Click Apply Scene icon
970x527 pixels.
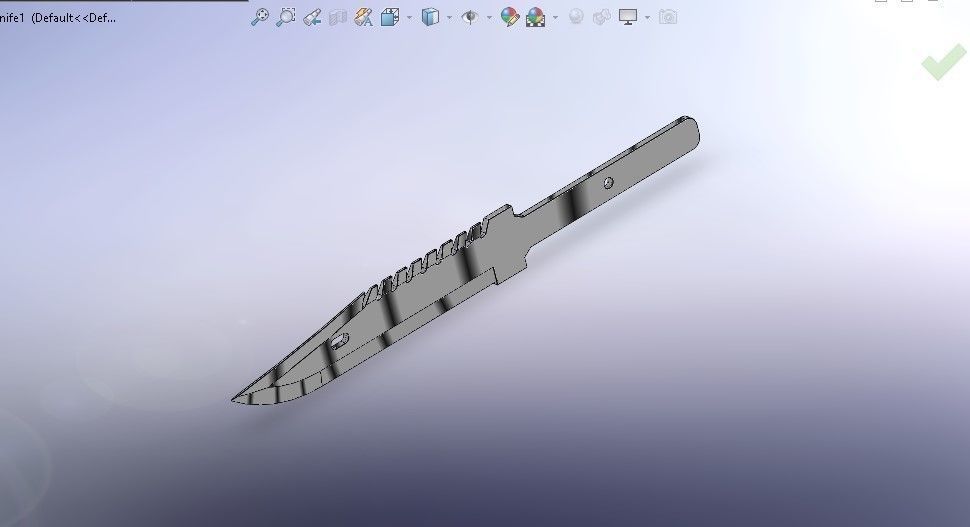(536, 18)
